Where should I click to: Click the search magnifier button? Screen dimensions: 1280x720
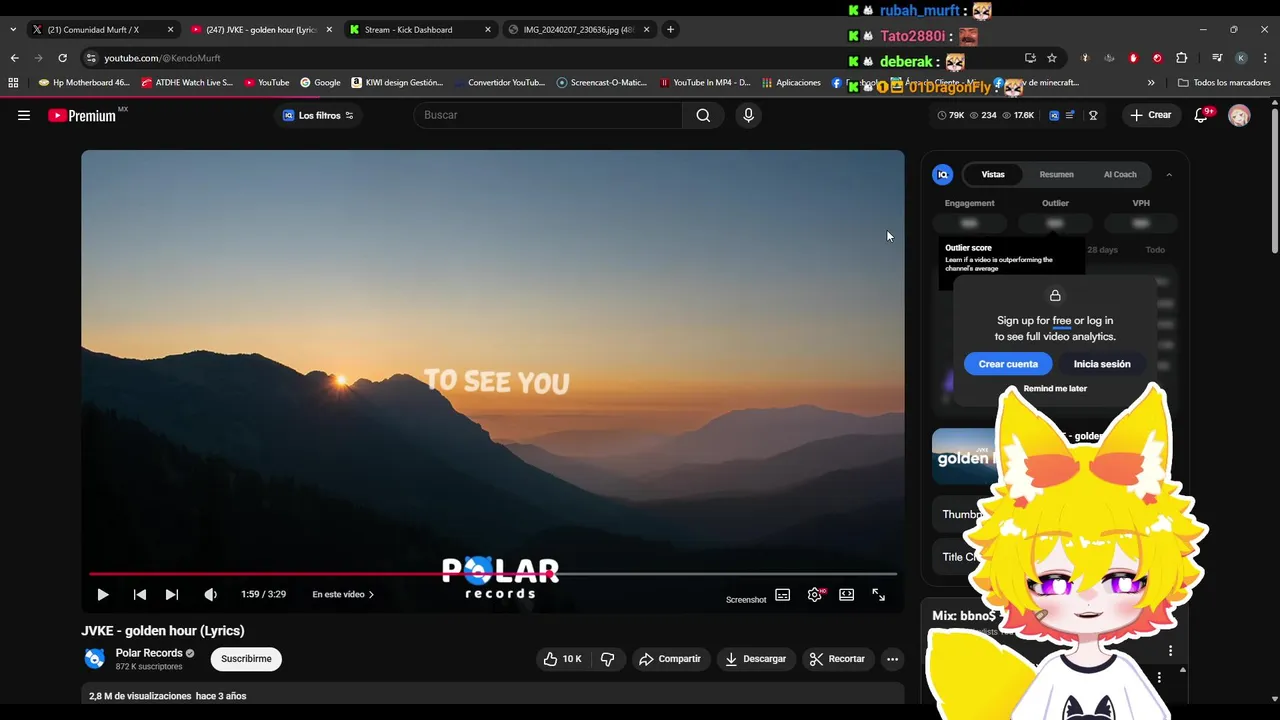(x=703, y=115)
